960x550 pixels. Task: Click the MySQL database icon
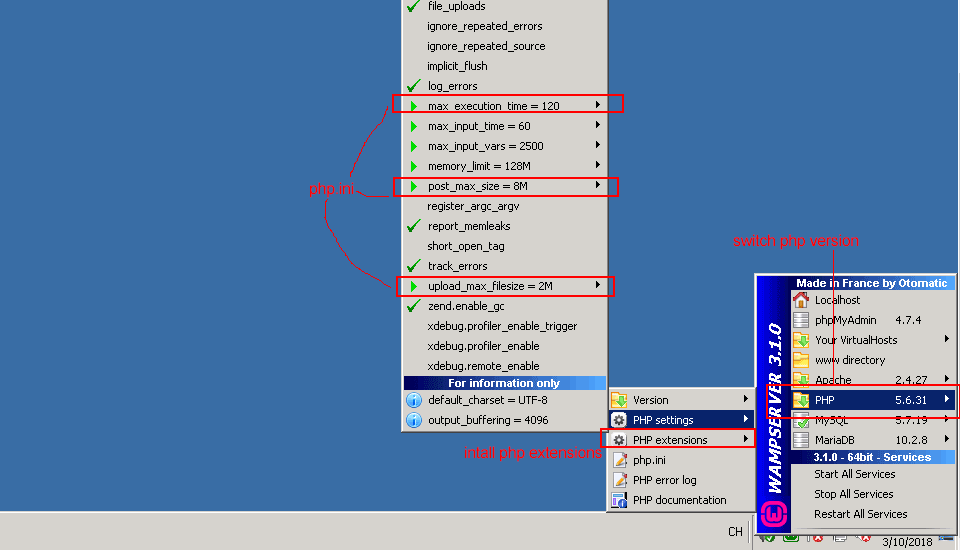(801, 420)
